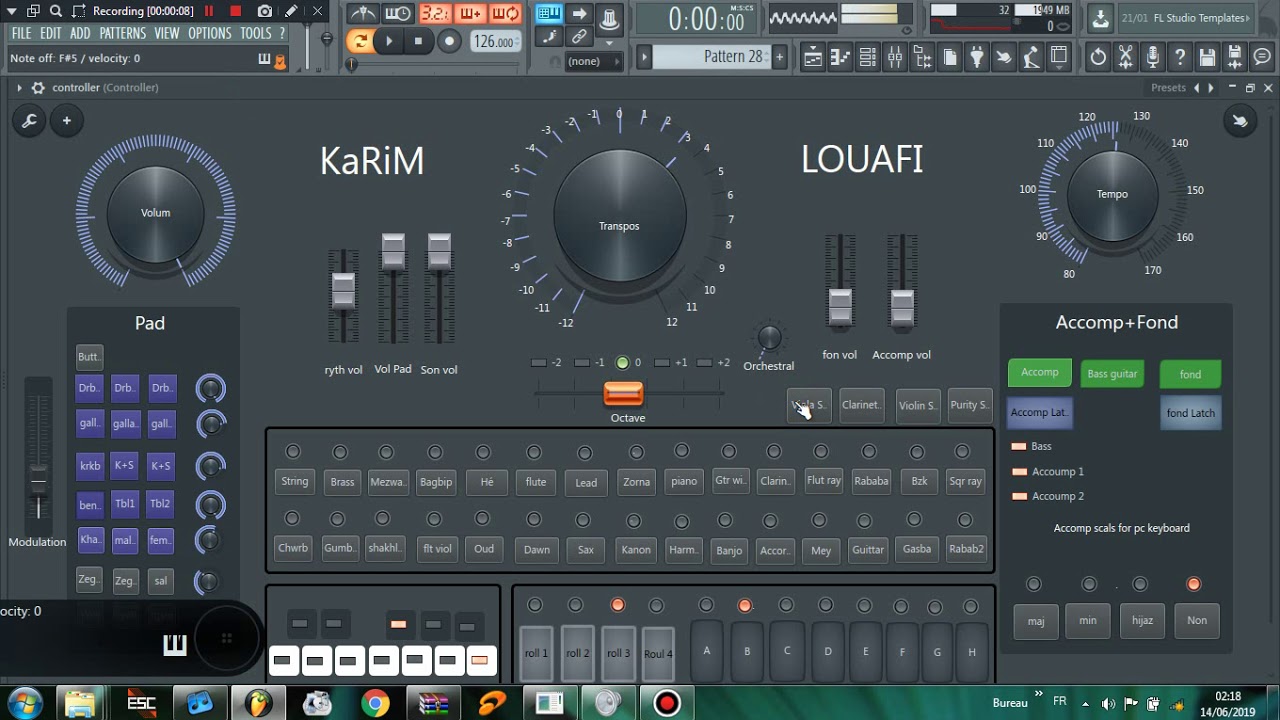
Task: Click the overdub recording icon
Action: click(470, 14)
